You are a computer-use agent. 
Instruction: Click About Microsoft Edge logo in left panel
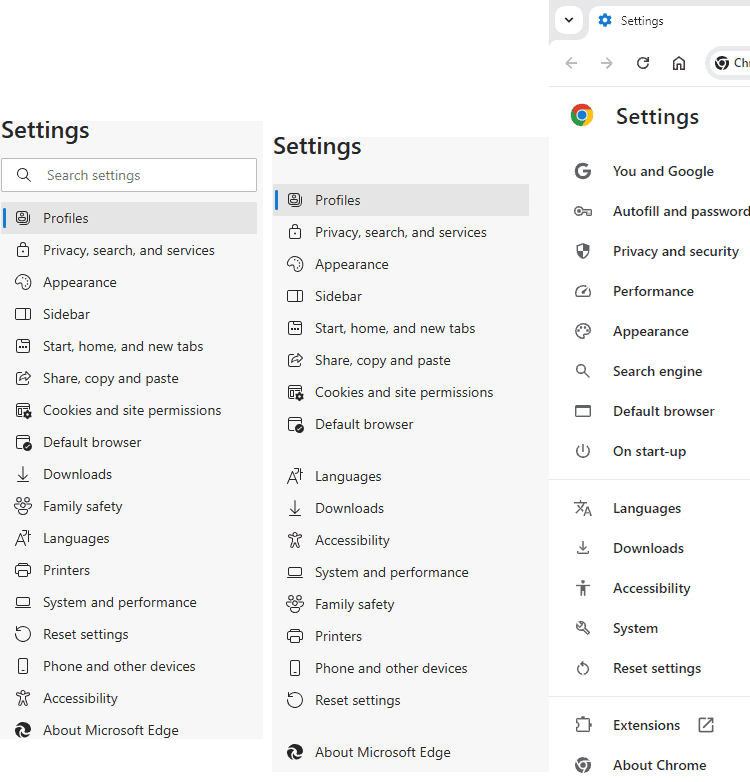23,730
